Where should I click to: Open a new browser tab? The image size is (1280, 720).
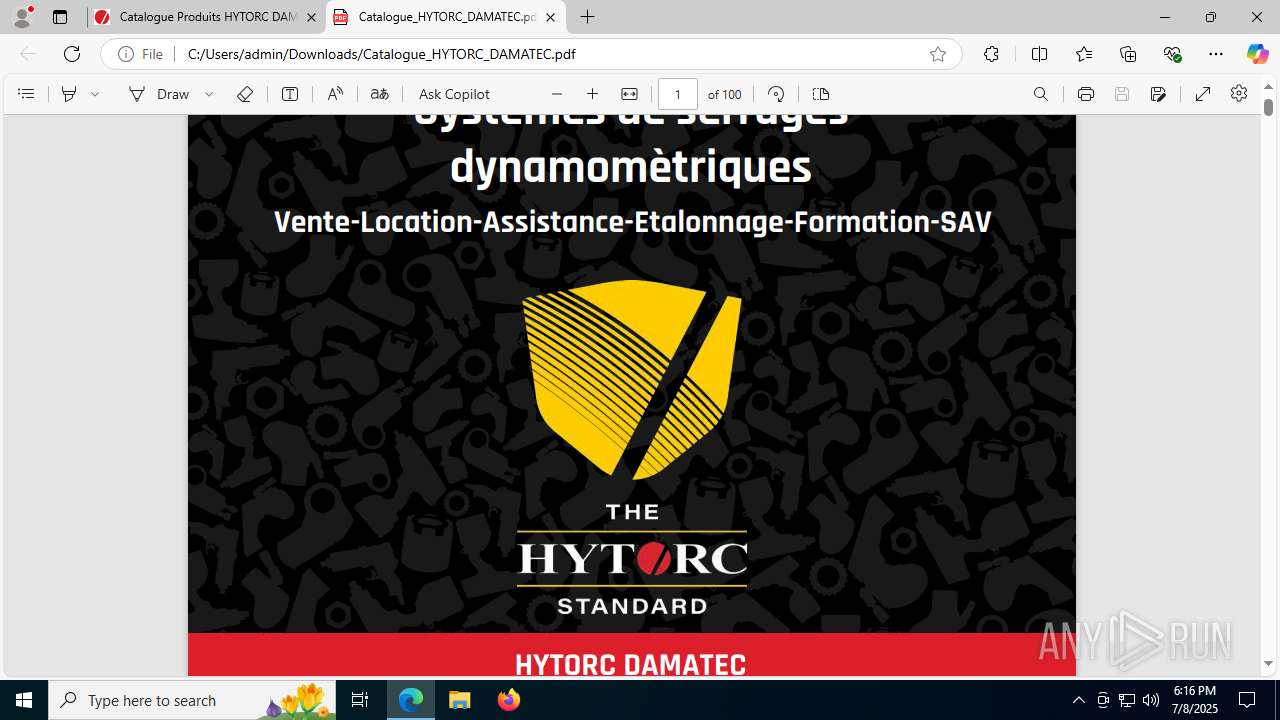coord(588,17)
